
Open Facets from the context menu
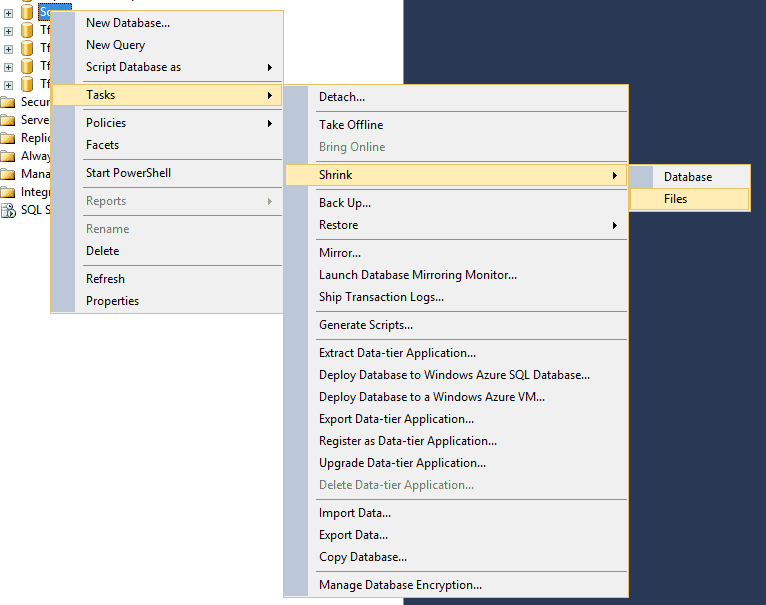tap(167, 145)
